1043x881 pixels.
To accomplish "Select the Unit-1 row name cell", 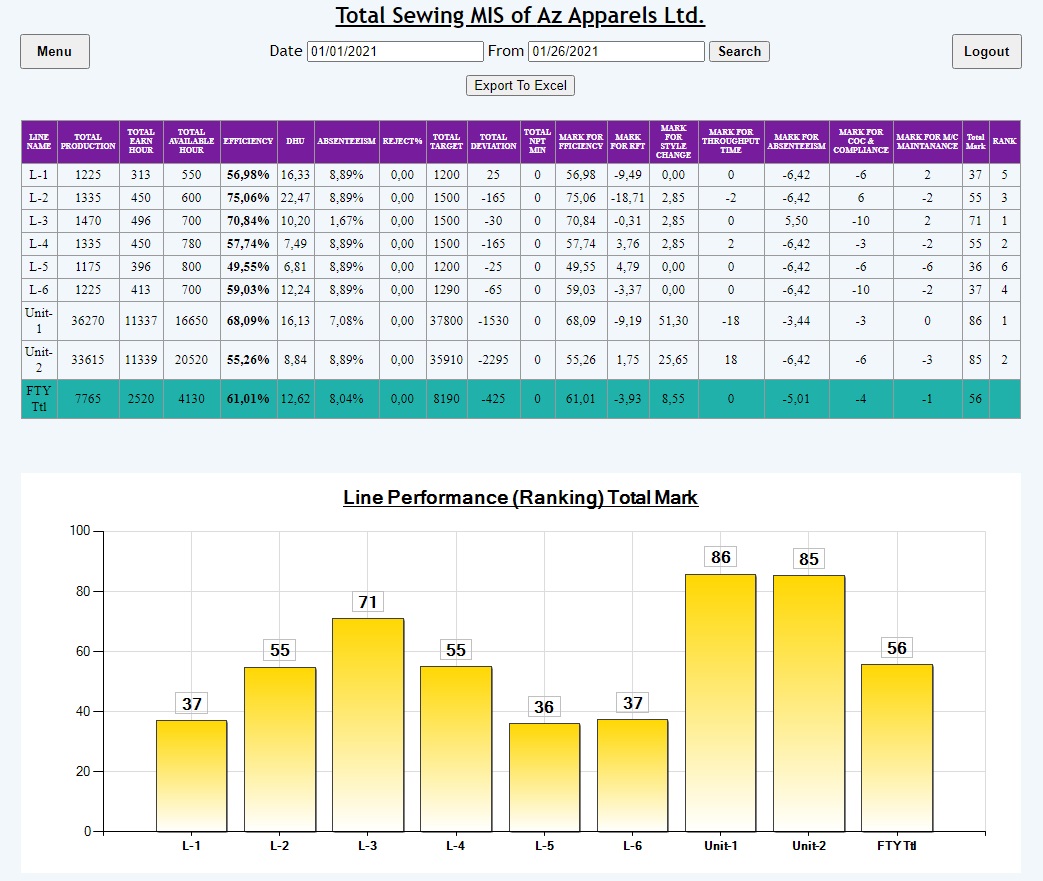I will click(x=39, y=321).
